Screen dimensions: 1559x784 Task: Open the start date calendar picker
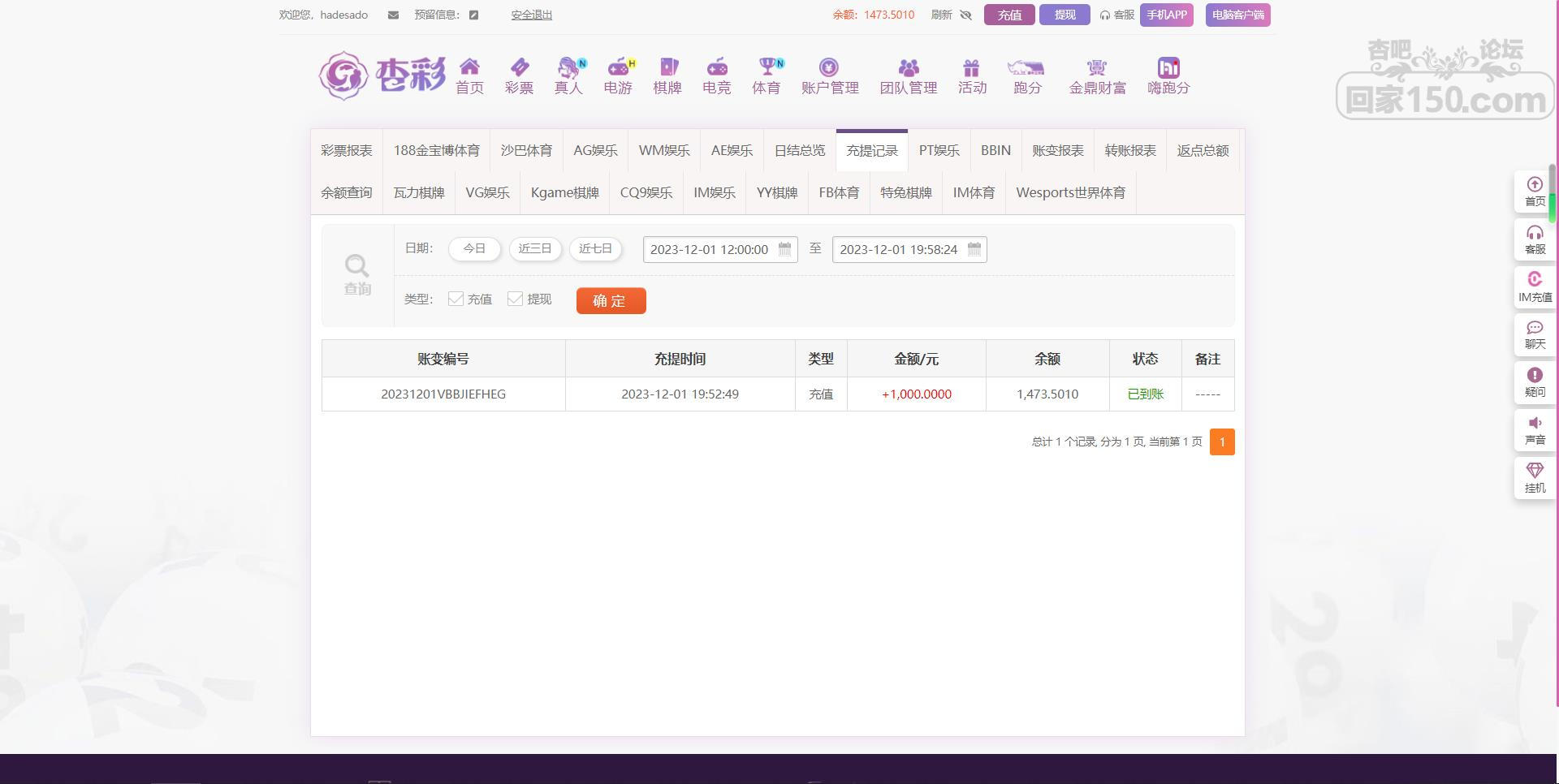point(784,249)
